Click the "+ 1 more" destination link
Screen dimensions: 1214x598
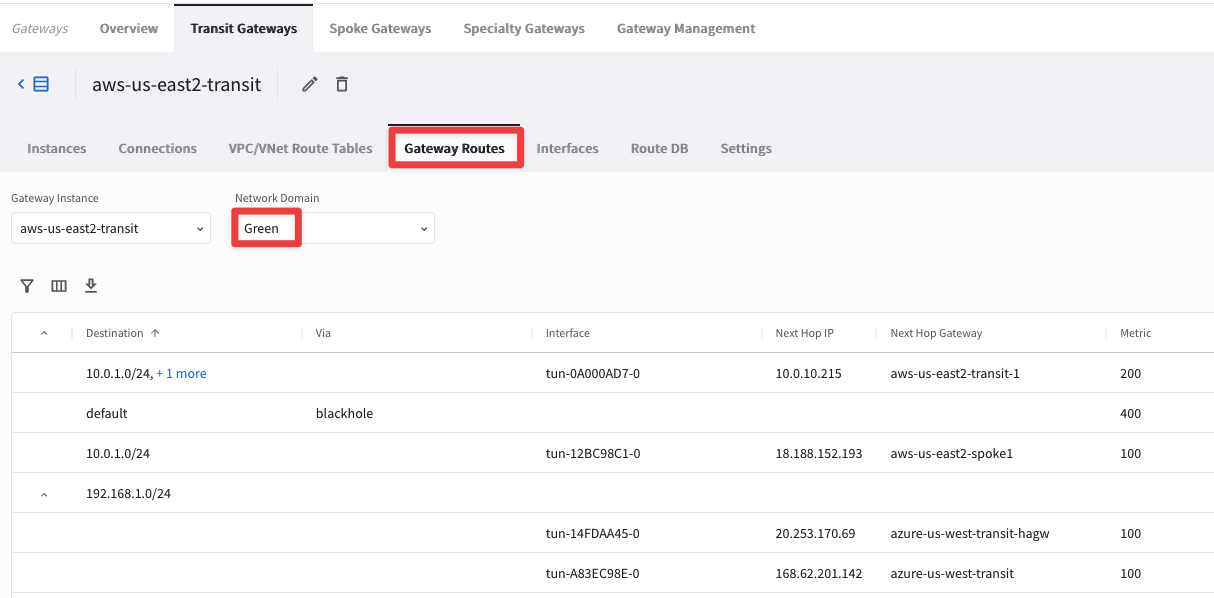pyautogui.click(x=181, y=373)
